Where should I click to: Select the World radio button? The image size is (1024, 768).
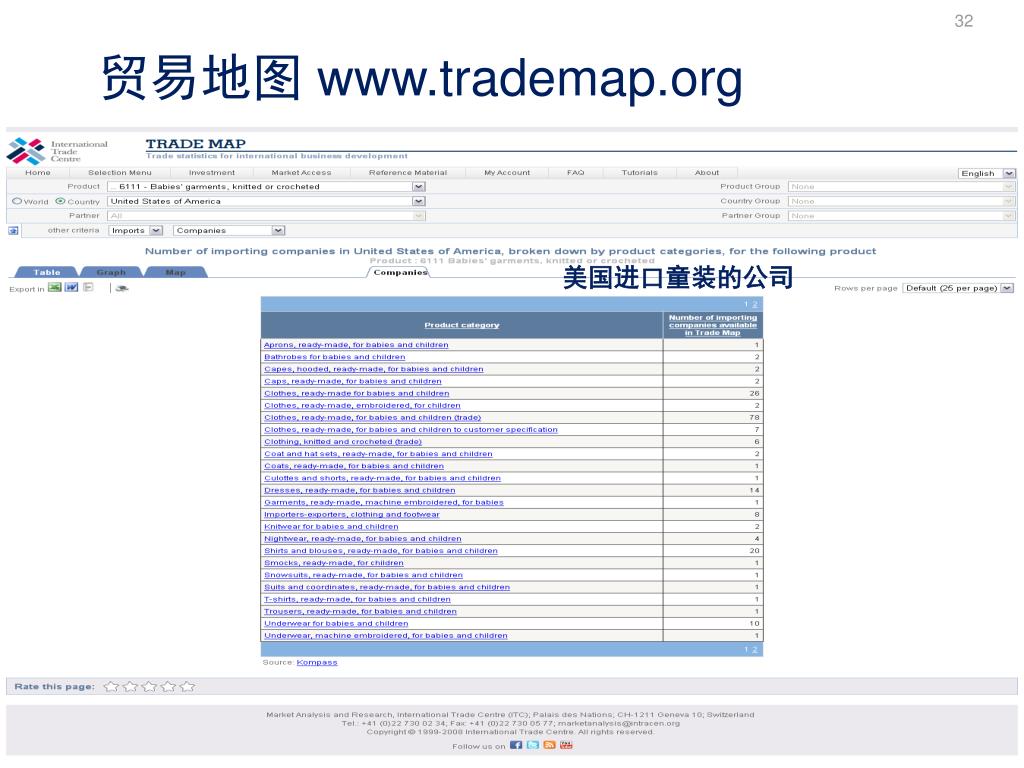click(17, 201)
